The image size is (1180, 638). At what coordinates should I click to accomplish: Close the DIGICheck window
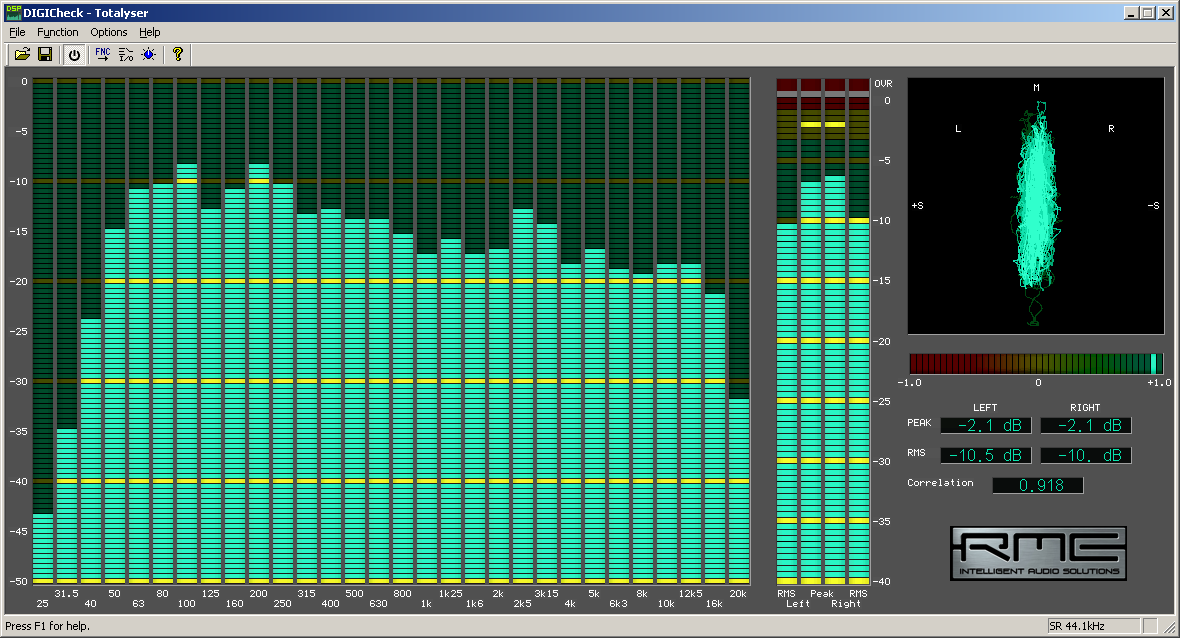click(1166, 13)
